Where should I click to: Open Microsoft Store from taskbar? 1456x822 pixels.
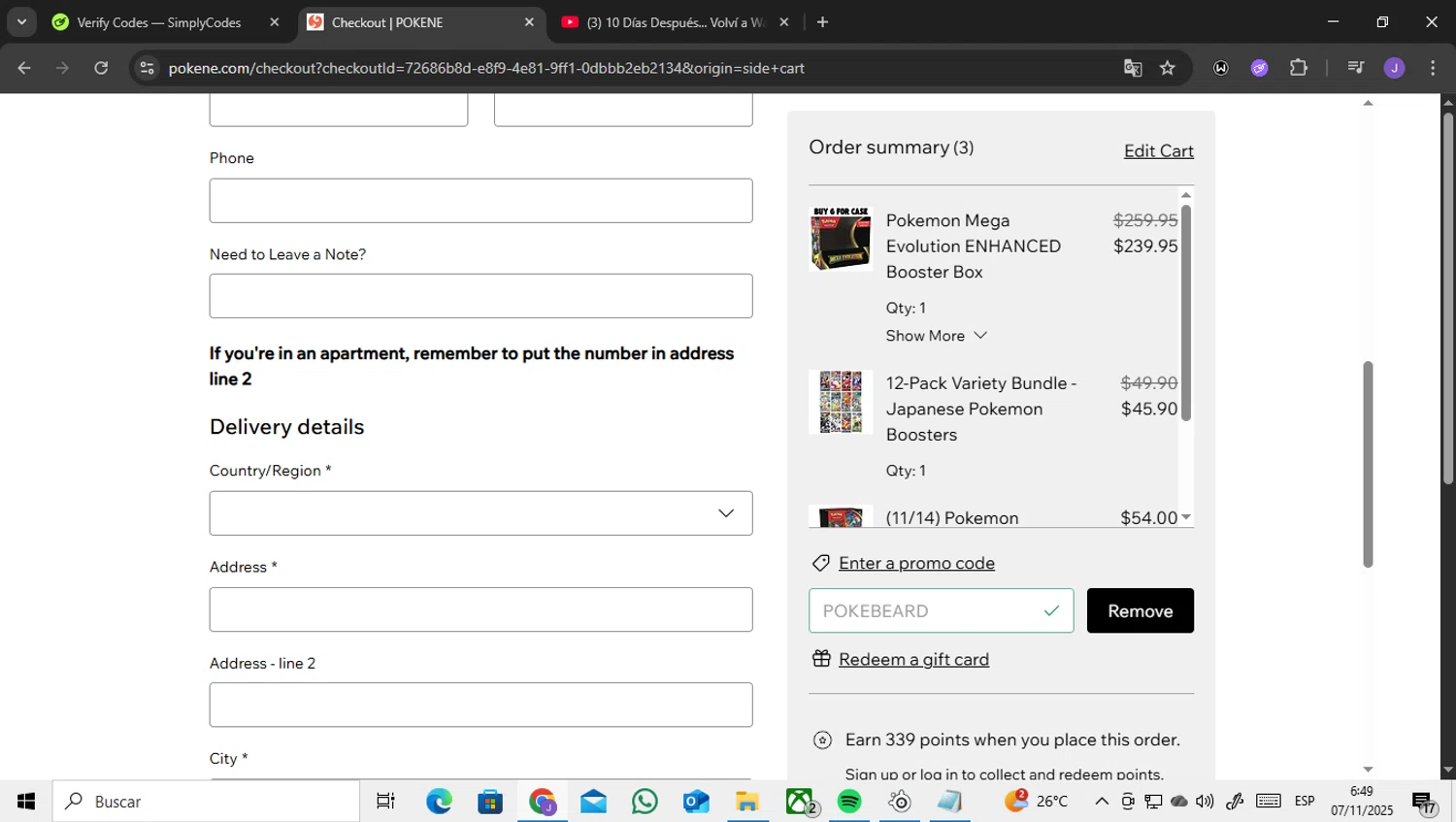click(490, 802)
